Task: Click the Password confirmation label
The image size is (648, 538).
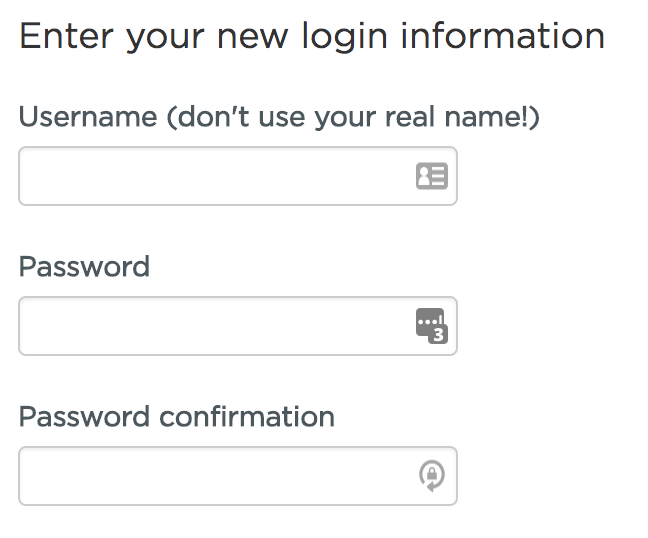Action: [177, 417]
